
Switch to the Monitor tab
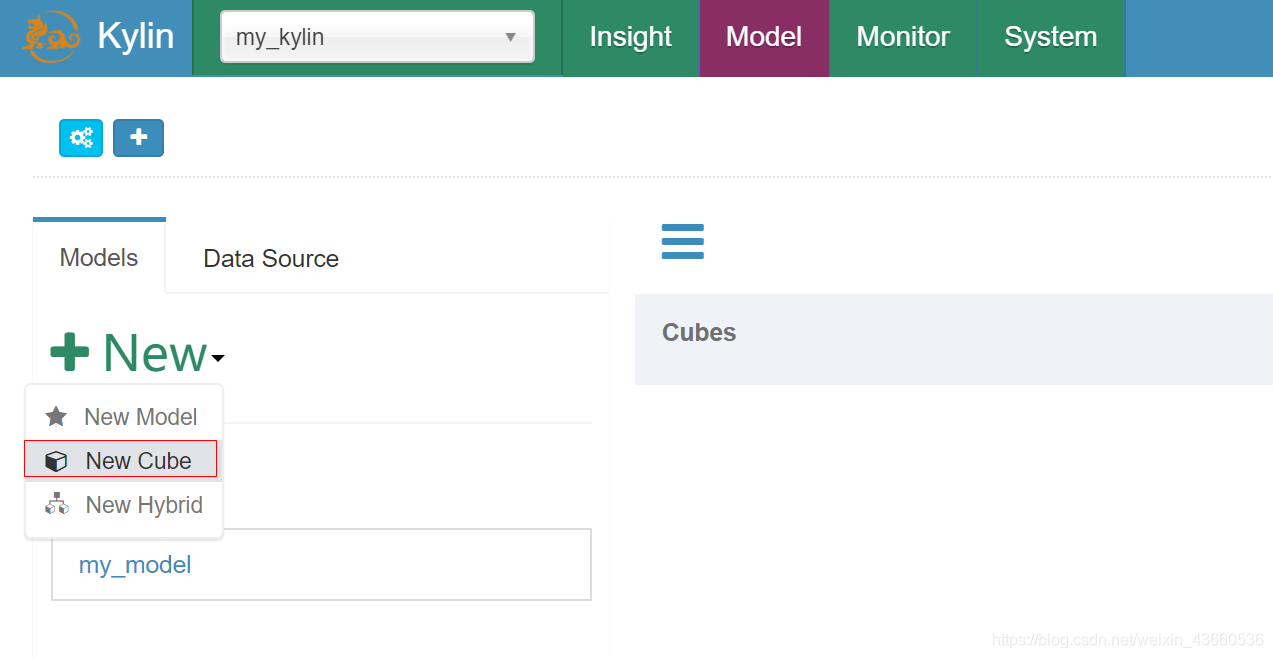pos(903,38)
